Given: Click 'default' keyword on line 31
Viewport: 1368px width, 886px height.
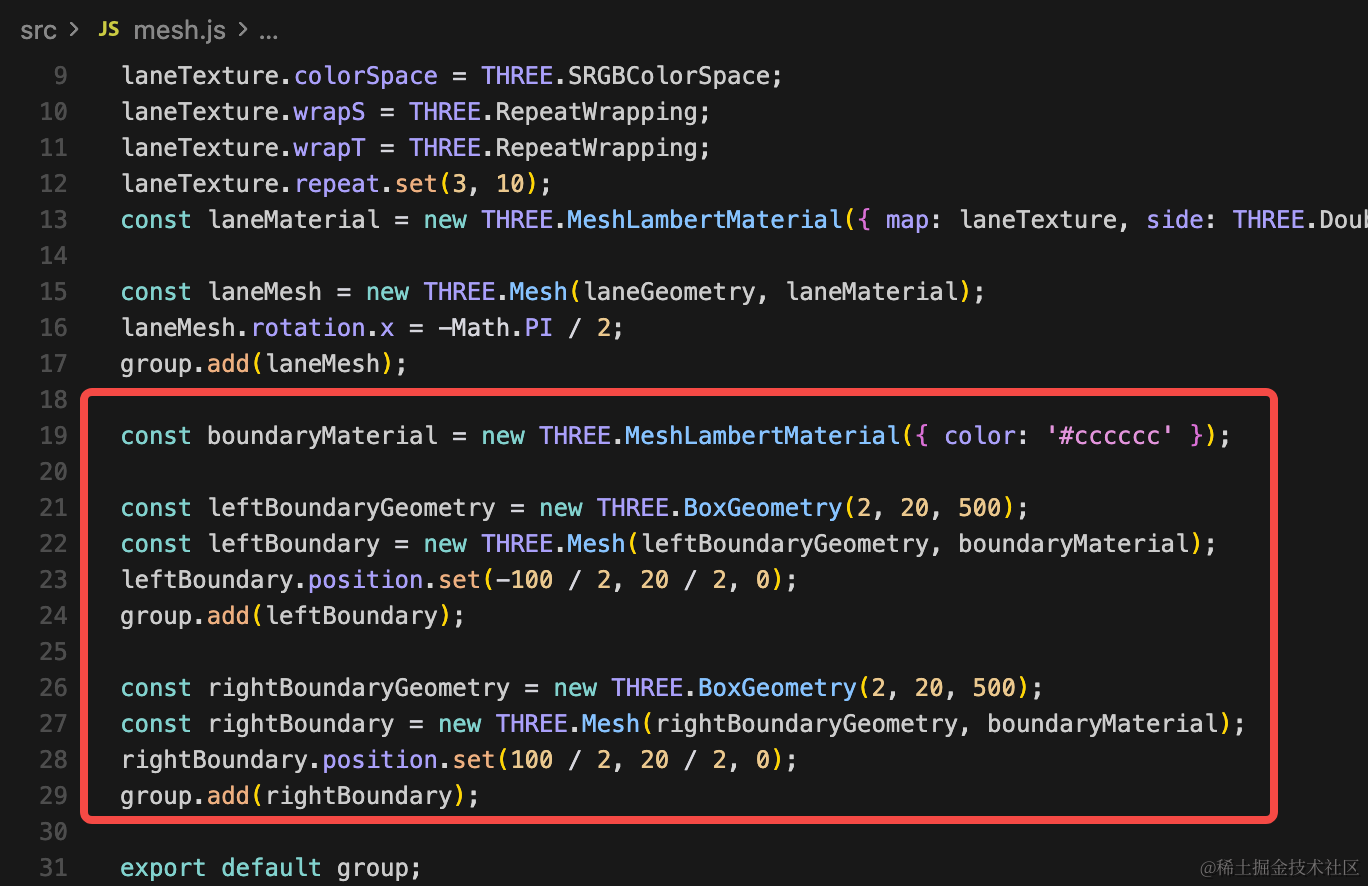Looking at the screenshot, I should point(271,868).
